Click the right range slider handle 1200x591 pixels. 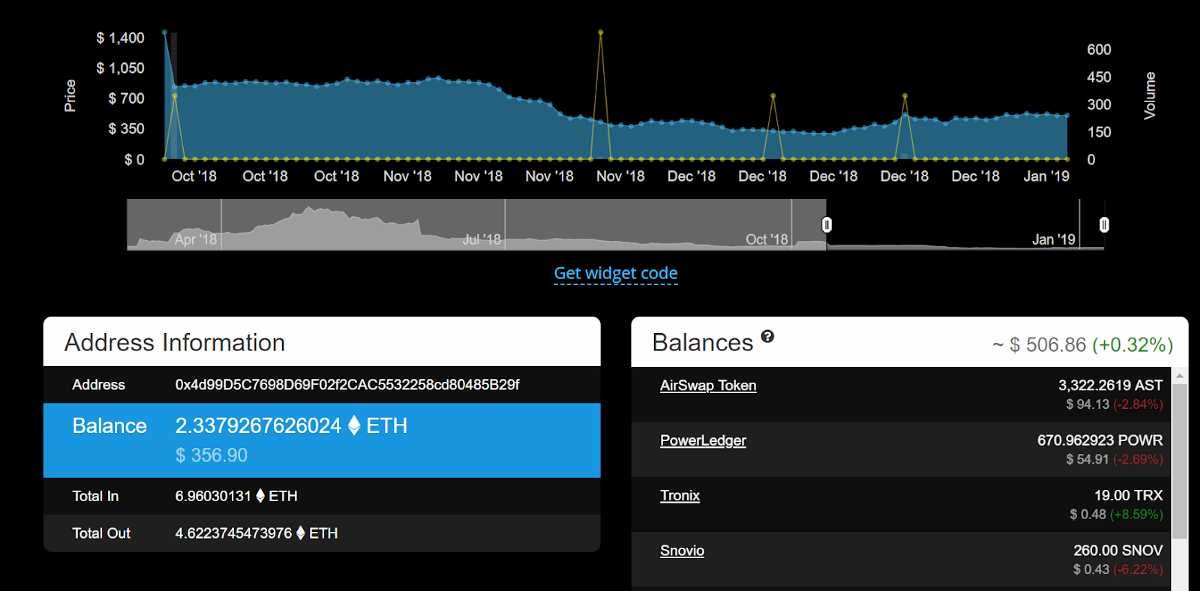1104,225
